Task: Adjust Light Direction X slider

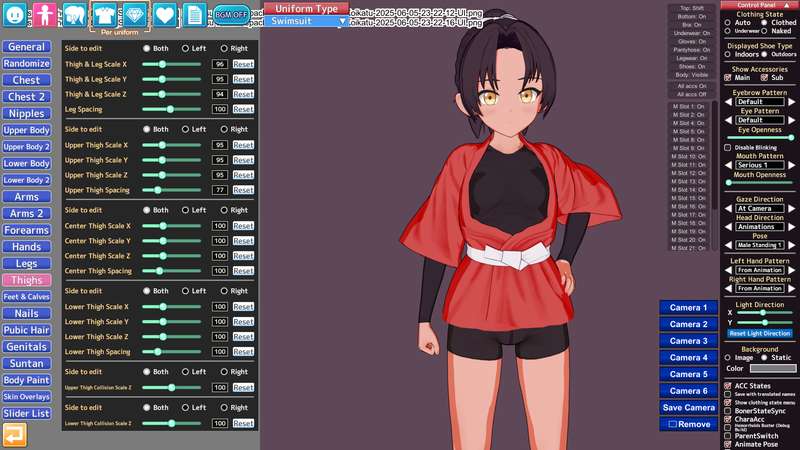Action: (x=764, y=313)
